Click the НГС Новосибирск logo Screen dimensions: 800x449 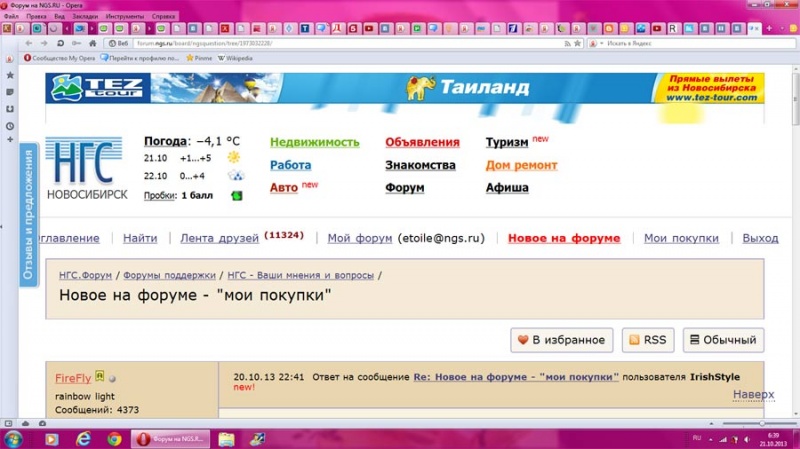(85, 168)
